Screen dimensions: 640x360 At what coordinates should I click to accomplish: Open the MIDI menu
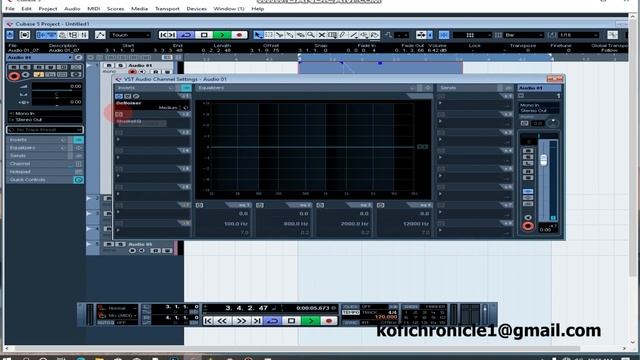pos(94,9)
